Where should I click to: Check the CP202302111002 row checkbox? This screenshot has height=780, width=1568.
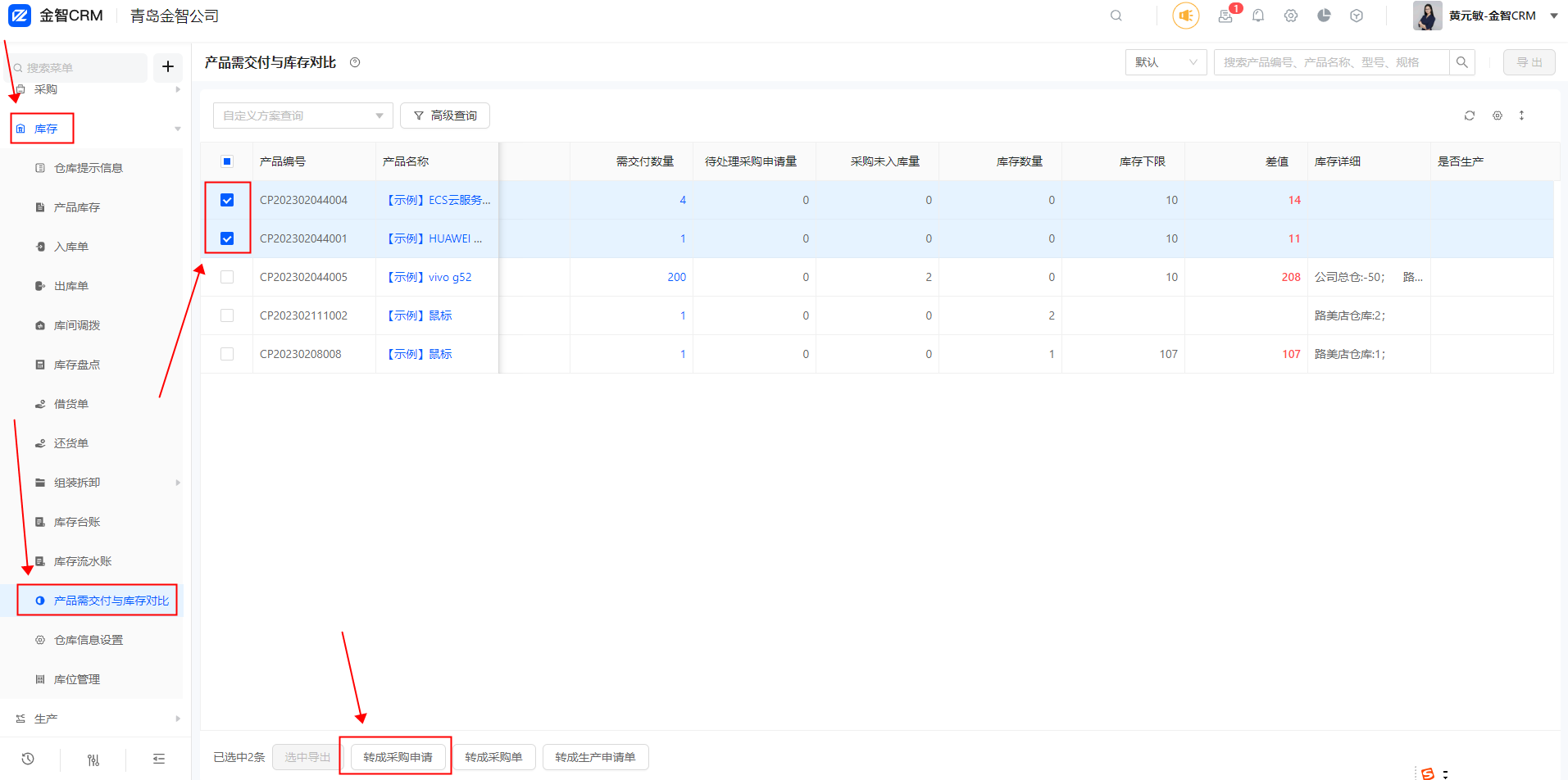pyautogui.click(x=227, y=315)
